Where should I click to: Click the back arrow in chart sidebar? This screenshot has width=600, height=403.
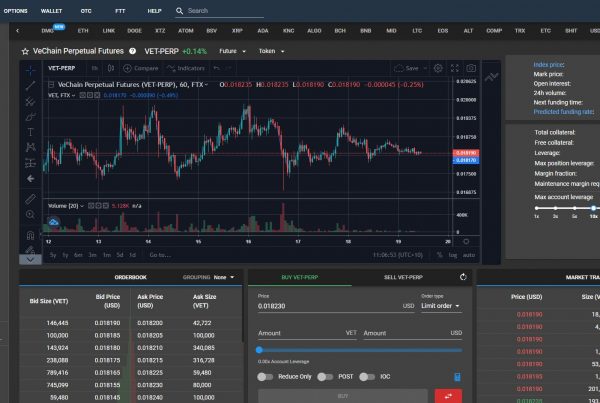click(30, 179)
